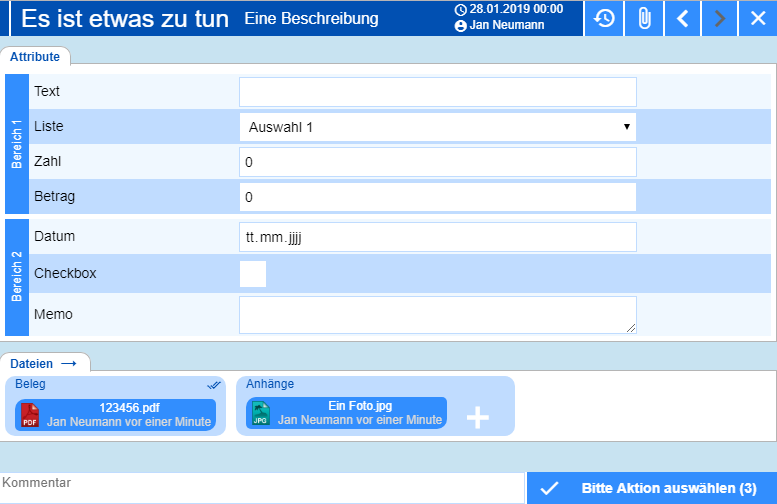Open the 123456.pdf file
777x504 pixels.
(115, 415)
